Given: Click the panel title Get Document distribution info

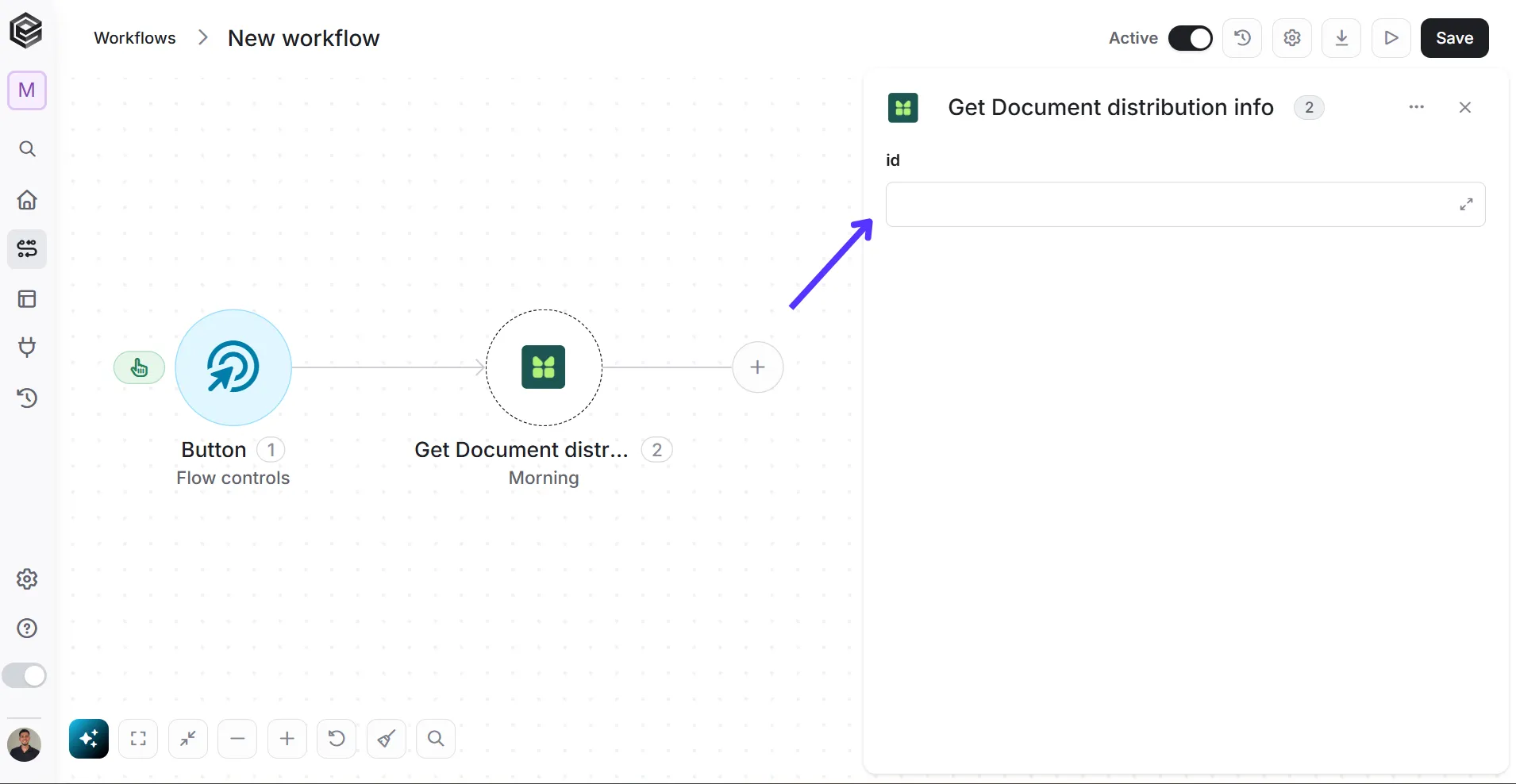Looking at the screenshot, I should (1110, 107).
